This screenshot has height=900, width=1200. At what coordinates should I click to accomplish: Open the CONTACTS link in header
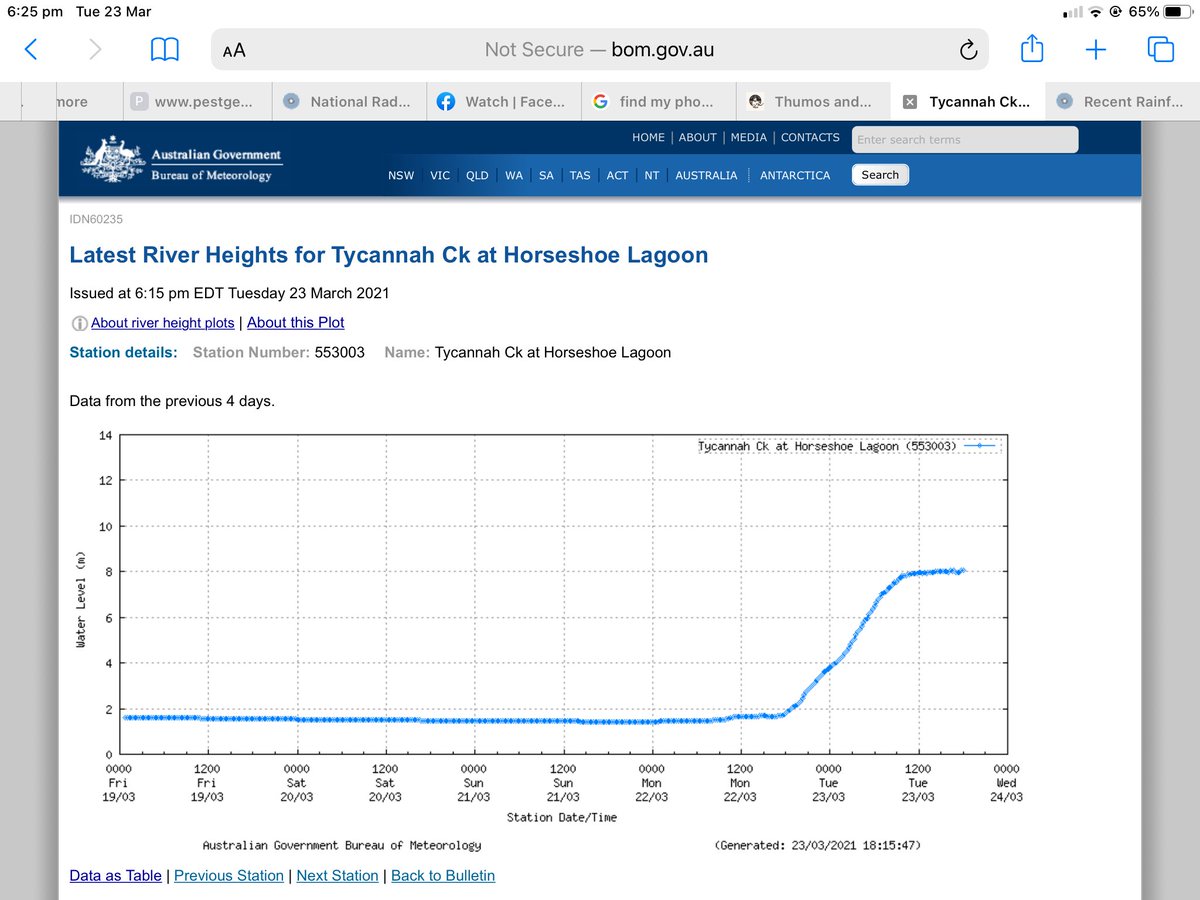810,138
